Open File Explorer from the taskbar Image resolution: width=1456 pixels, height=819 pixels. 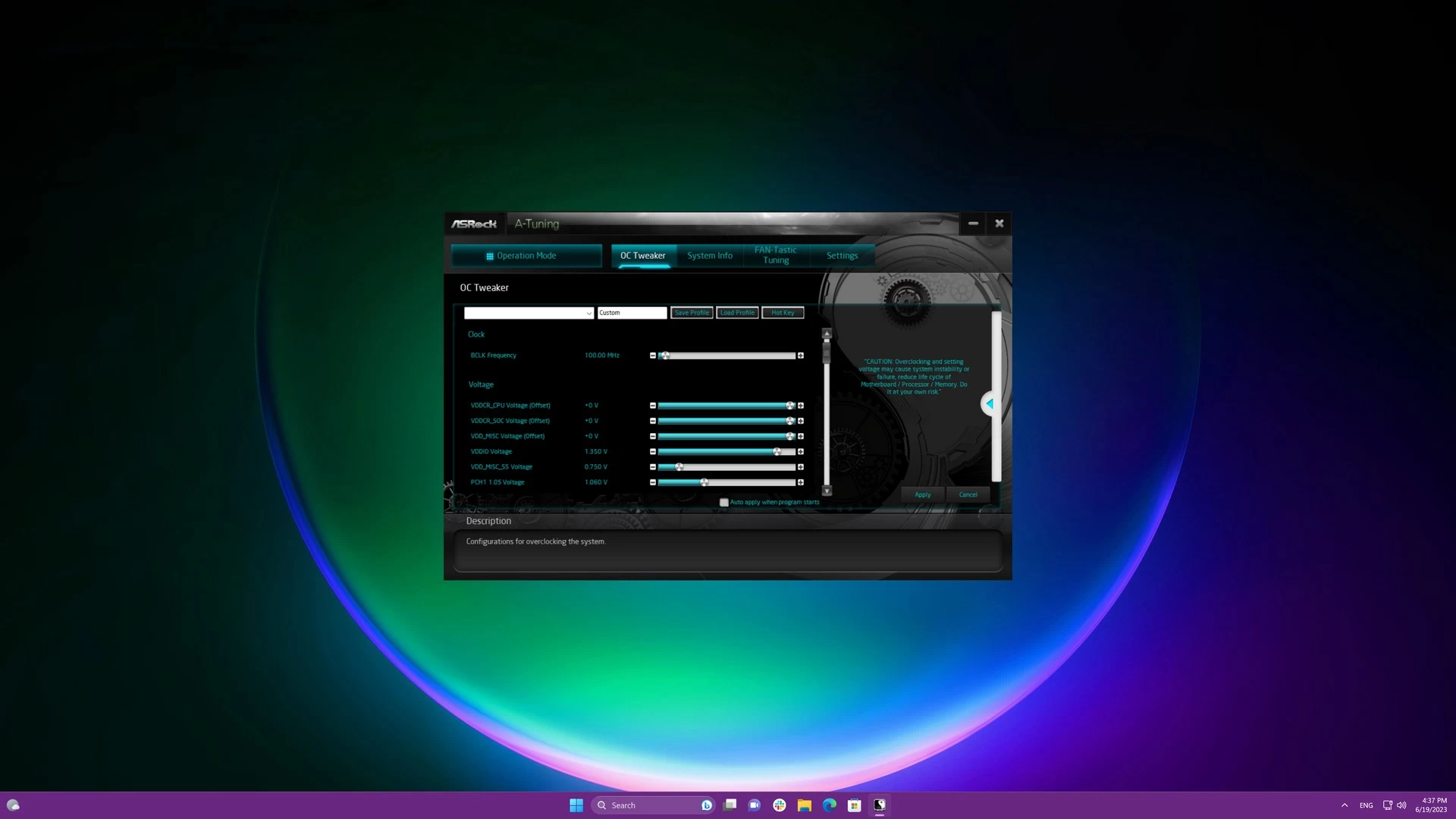pyautogui.click(x=805, y=805)
